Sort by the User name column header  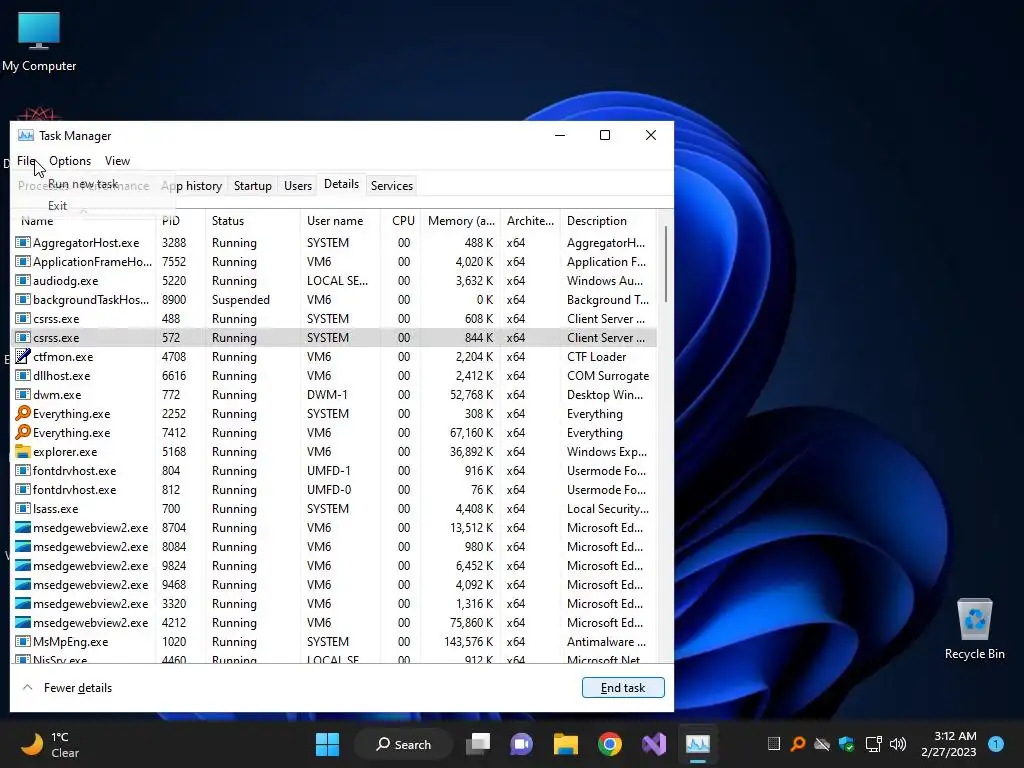(340, 221)
